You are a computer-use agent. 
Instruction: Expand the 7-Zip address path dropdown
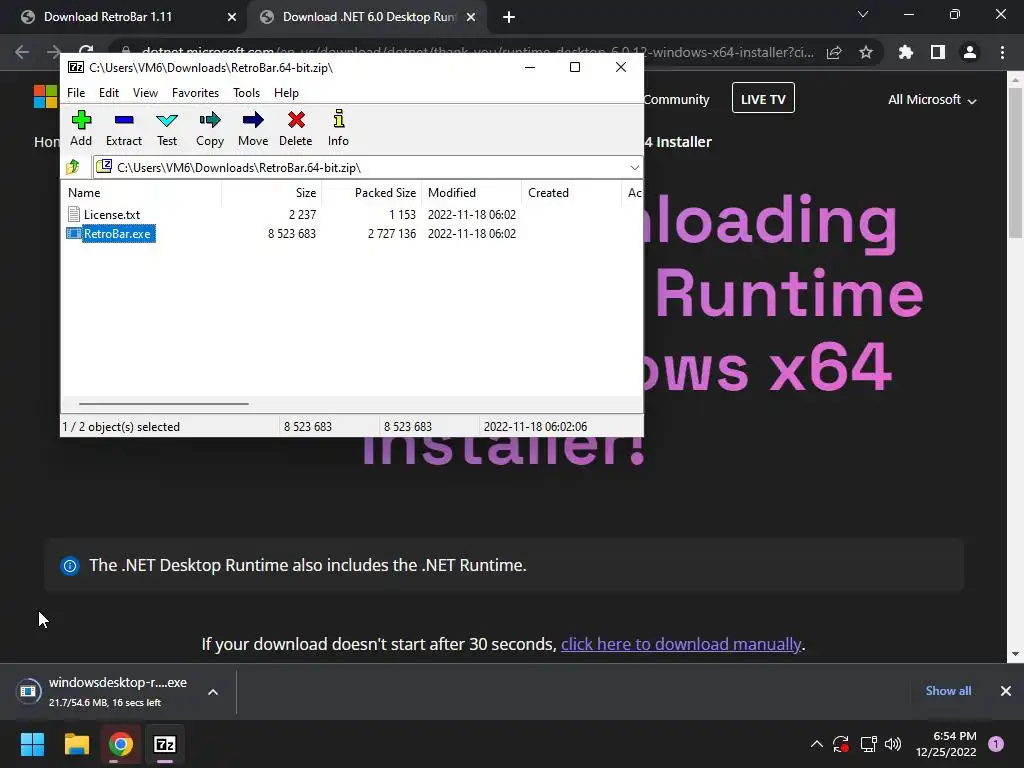(x=634, y=168)
